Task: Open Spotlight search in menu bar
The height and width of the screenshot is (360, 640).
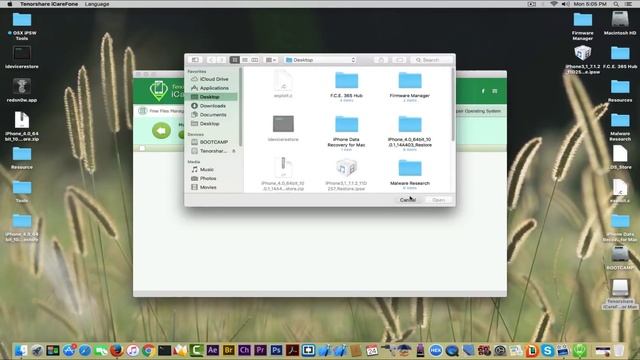Action: pos(616,4)
